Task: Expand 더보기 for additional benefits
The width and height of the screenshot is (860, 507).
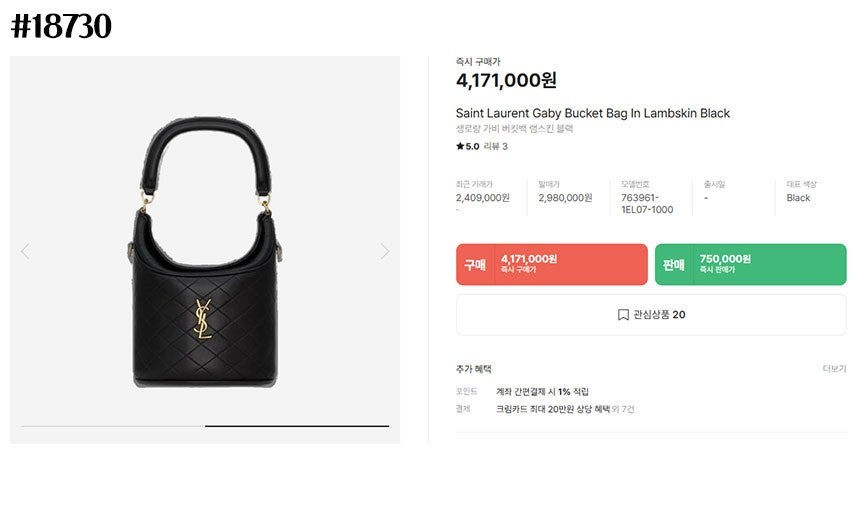Action: pos(834,369)
